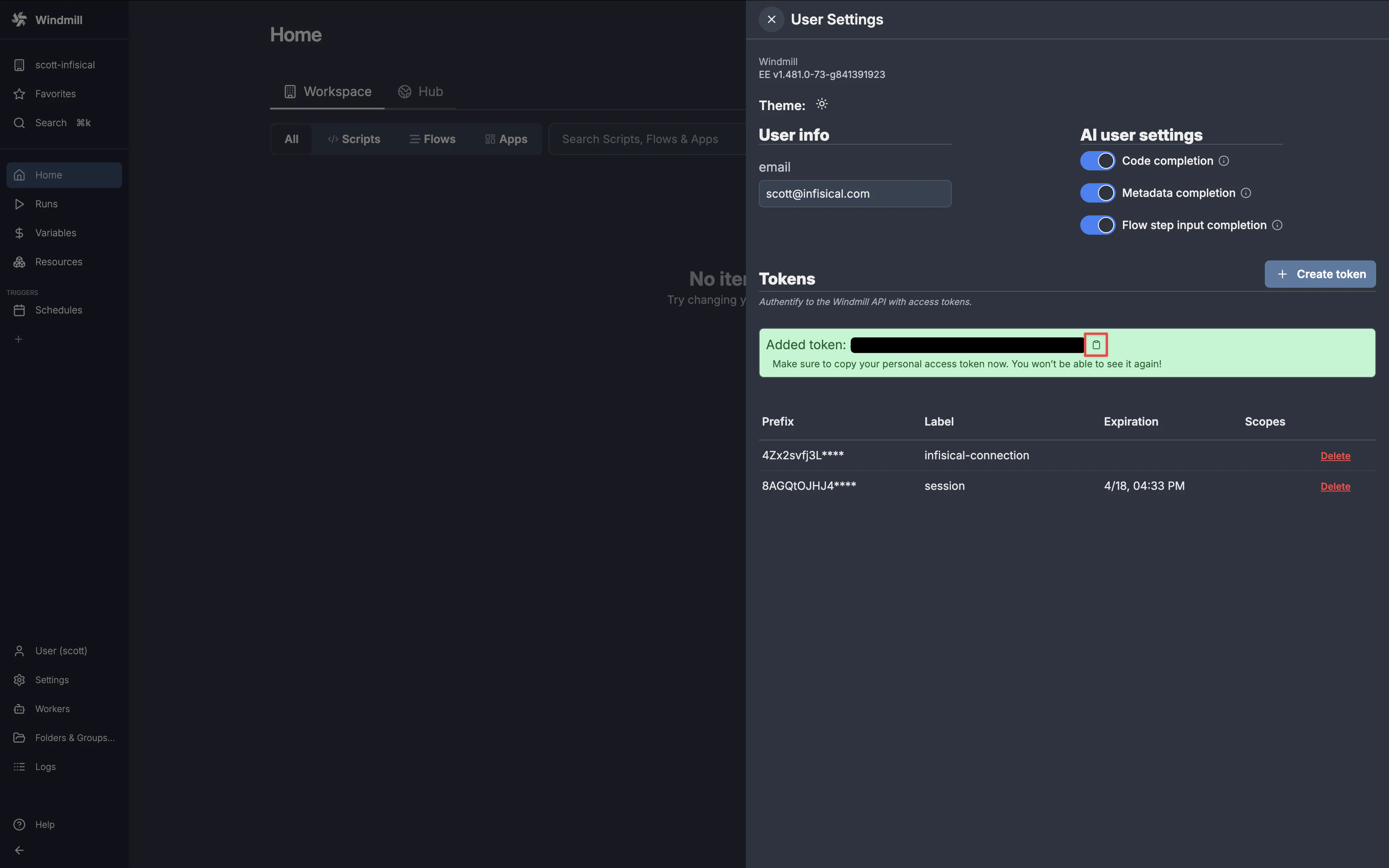Click the Search magnifier icon

click(20, 123)
